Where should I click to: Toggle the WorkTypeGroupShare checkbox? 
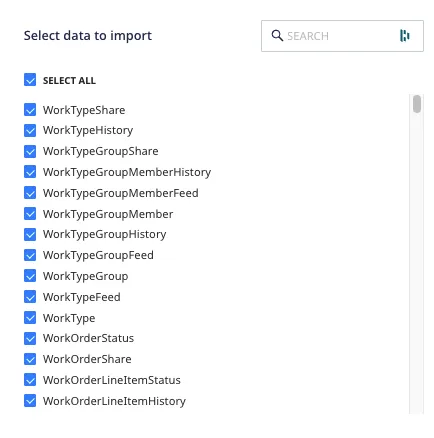30,151
